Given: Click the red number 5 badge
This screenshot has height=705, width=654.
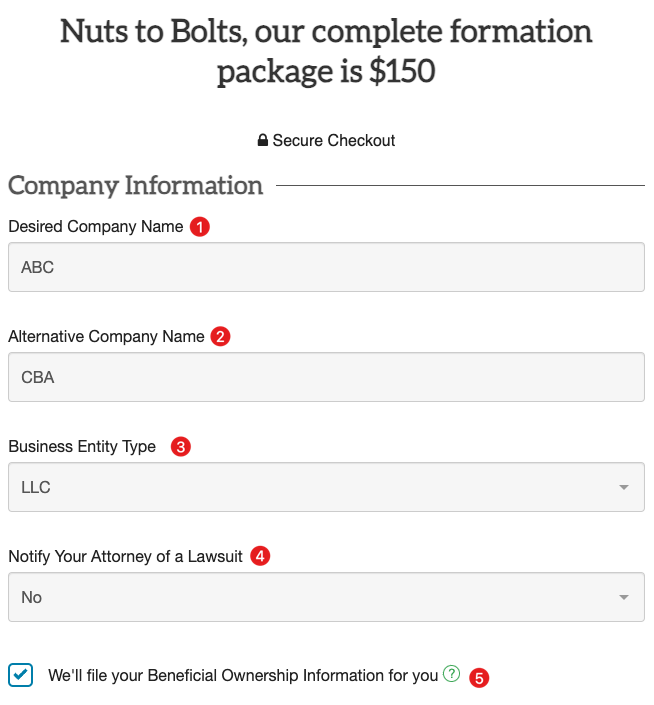Looking at the screenshot, I should (479, 678).
